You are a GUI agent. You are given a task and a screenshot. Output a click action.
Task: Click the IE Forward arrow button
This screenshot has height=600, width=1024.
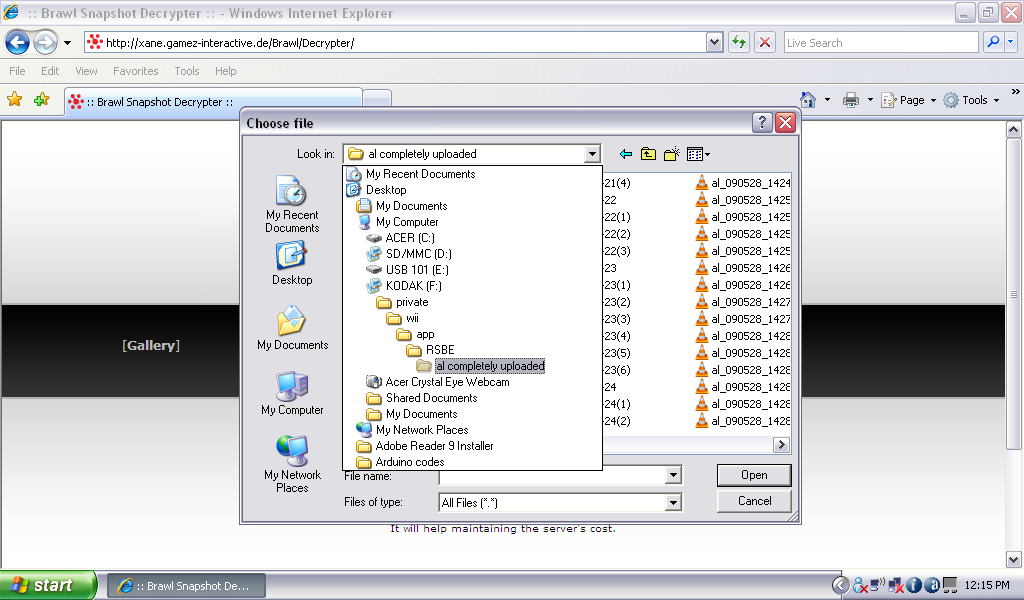coord(45,43)
